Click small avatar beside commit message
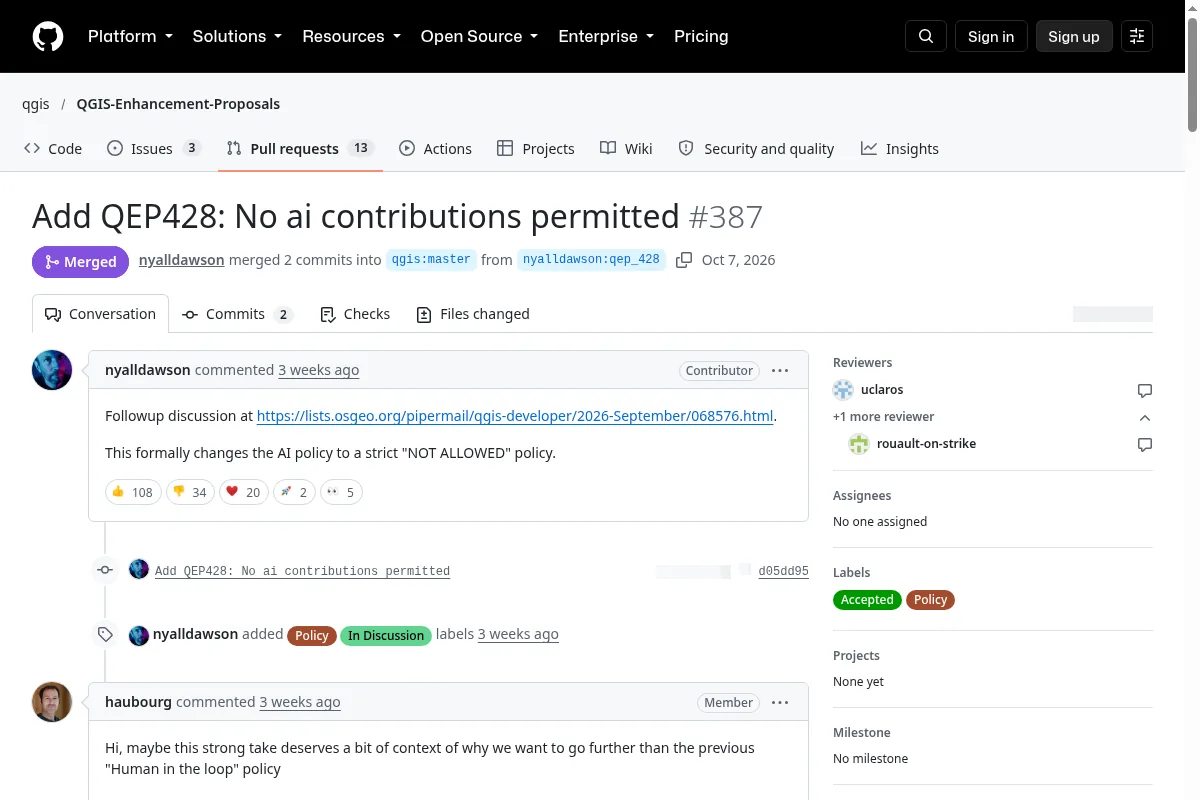Viewport: 1200px width, 800px height. (x=139, y=569)
